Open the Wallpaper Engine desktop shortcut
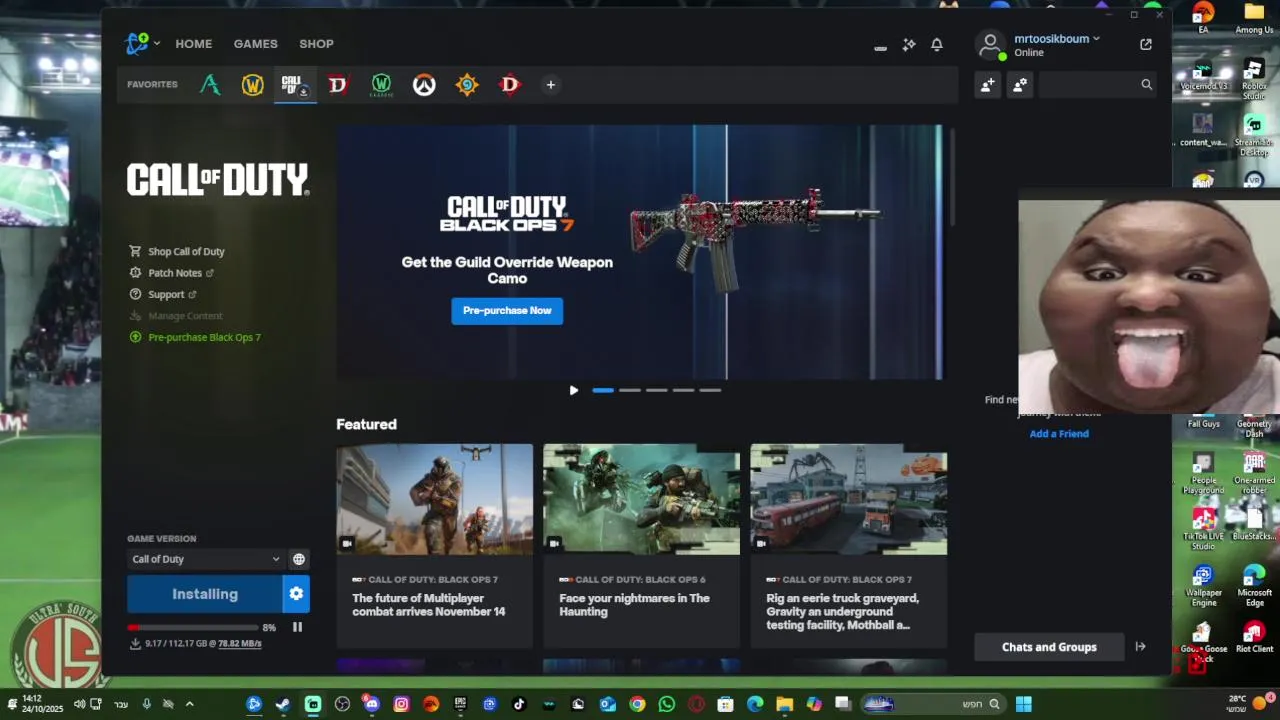1280x720 pixels. click(x=1203, y=587)
